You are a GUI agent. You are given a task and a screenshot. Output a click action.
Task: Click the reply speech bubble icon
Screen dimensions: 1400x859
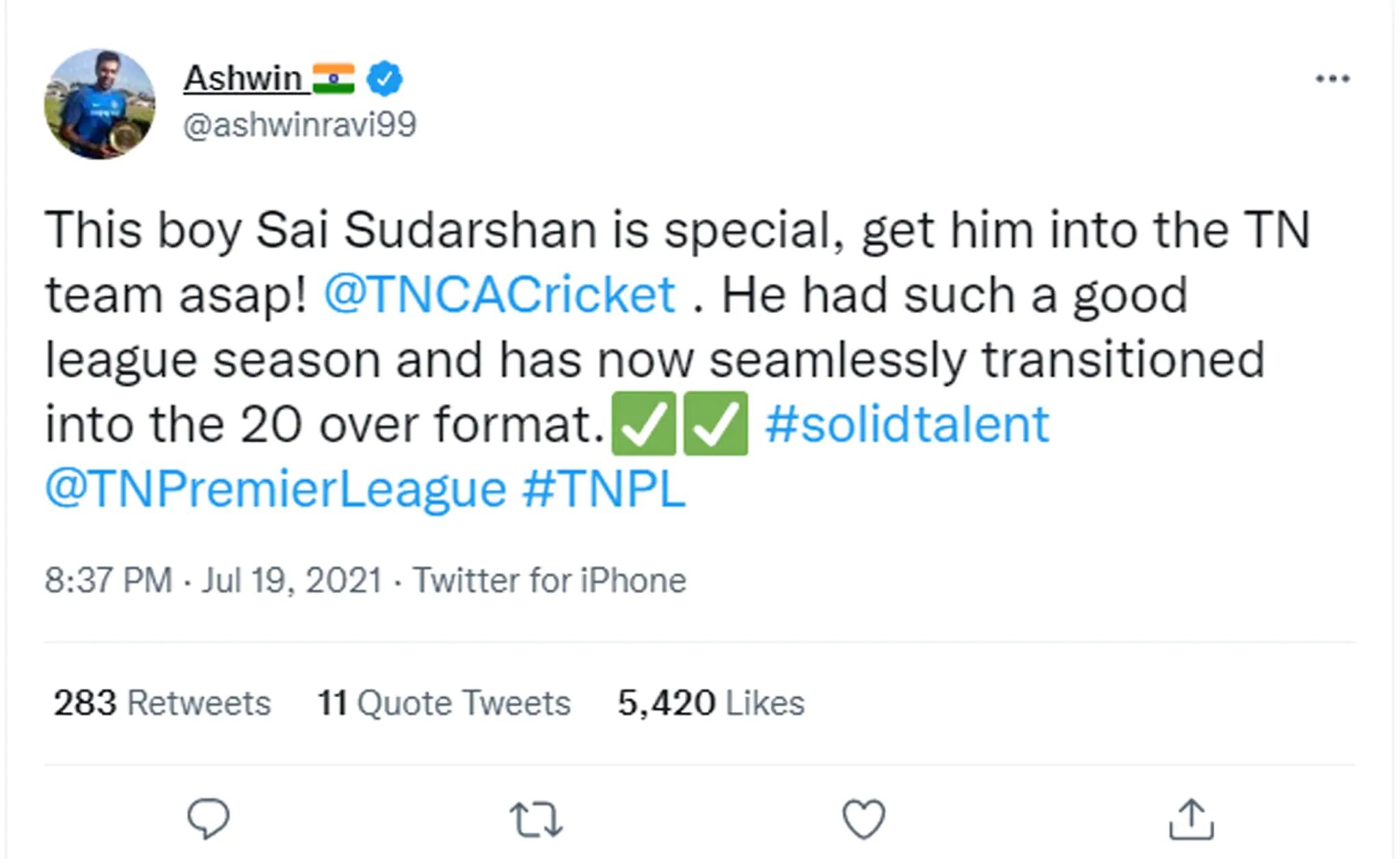208,818
